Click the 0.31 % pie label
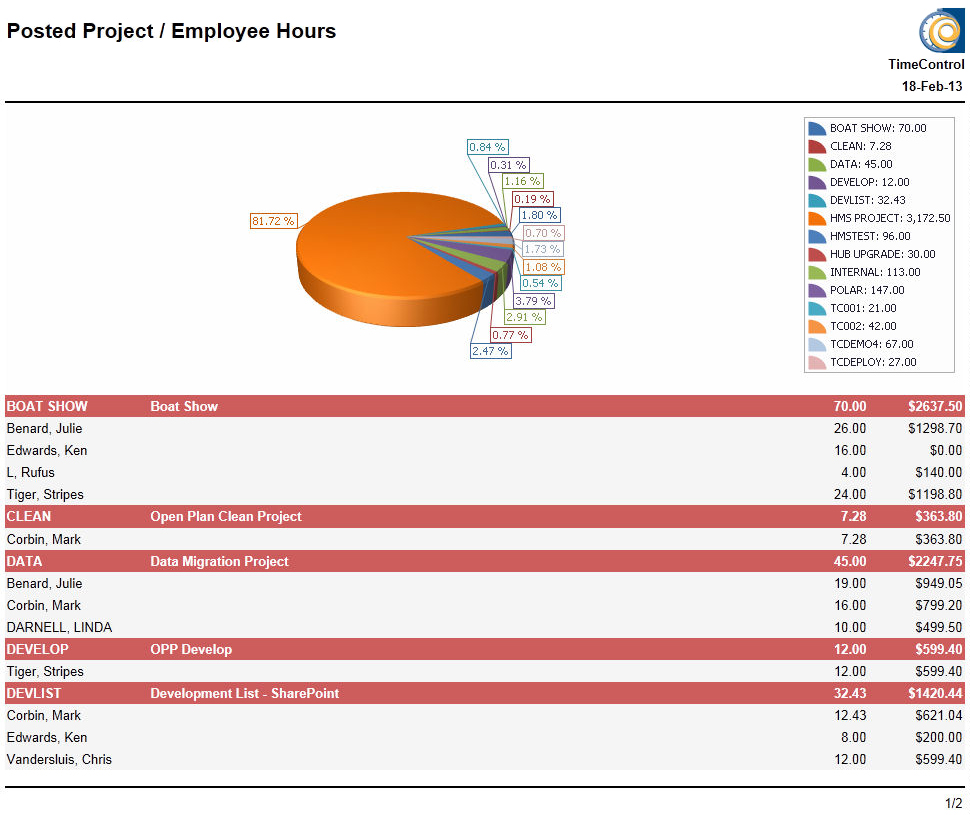Screen dimensions: 970x815 (509, 165)
